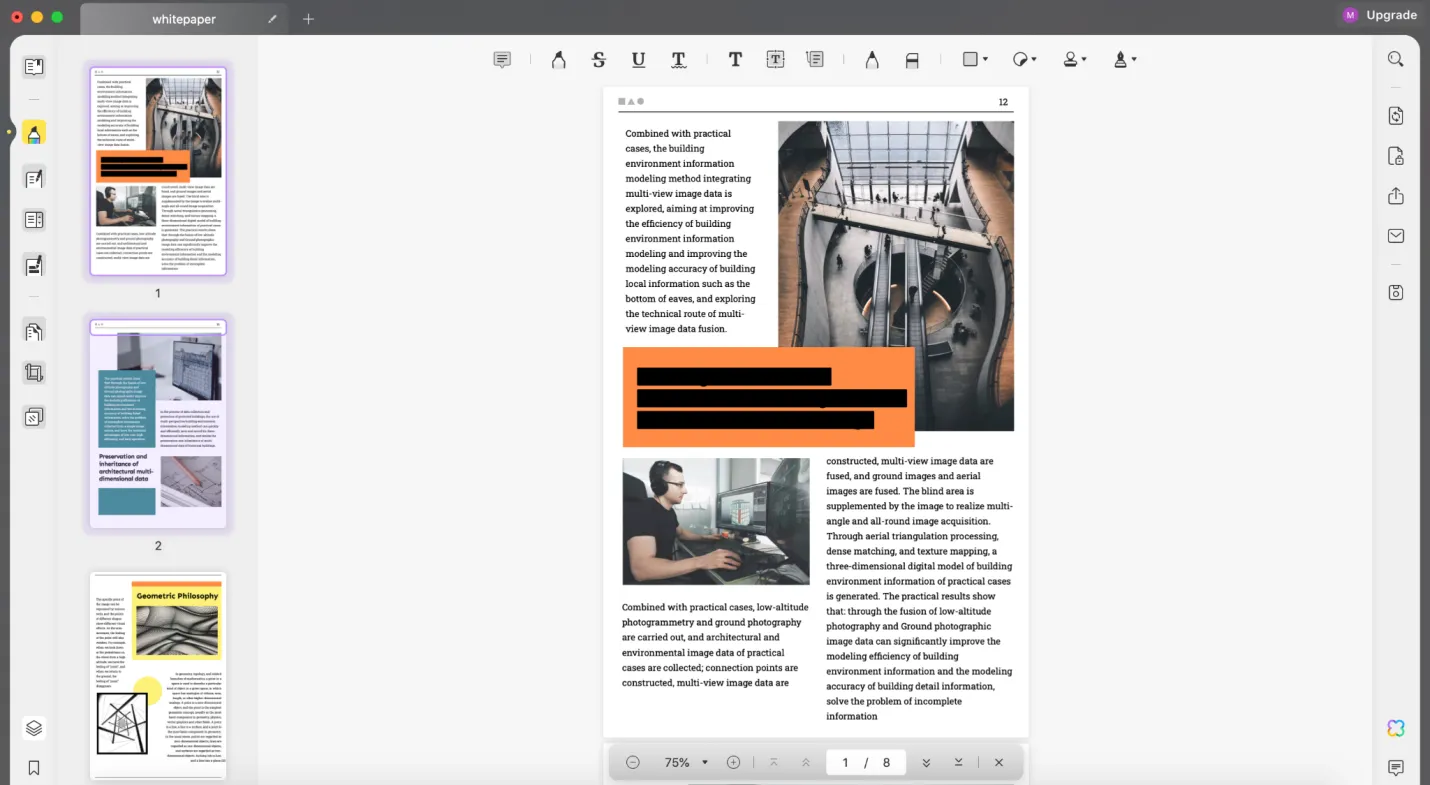
Task: Switch to the Edit PDF mode
Action: (34, 176)
